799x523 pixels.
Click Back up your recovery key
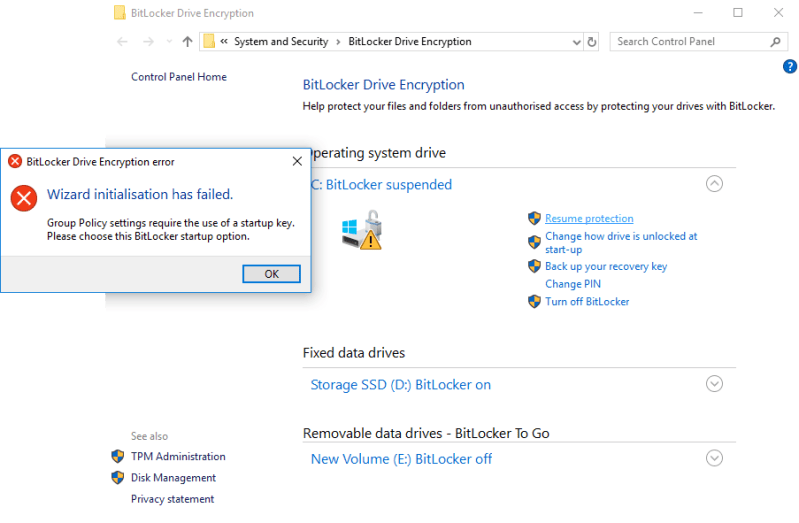606,266
